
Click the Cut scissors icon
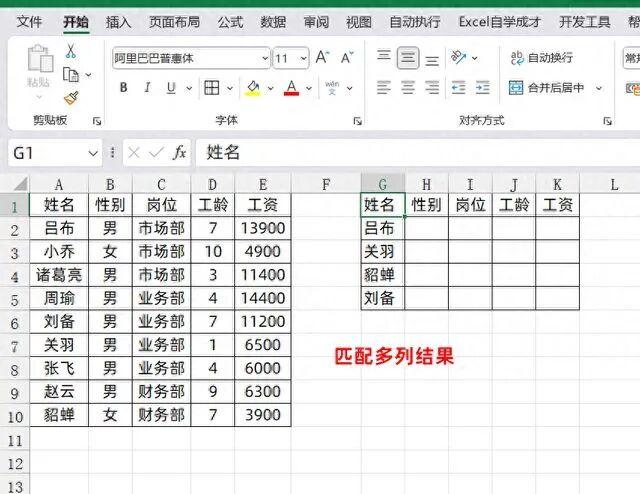tap(71, 51)
